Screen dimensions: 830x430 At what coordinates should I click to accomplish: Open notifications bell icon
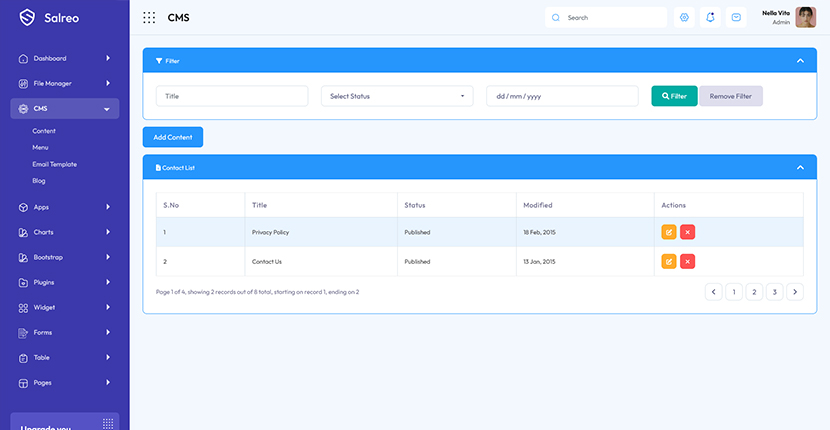(x=710, y=17)
